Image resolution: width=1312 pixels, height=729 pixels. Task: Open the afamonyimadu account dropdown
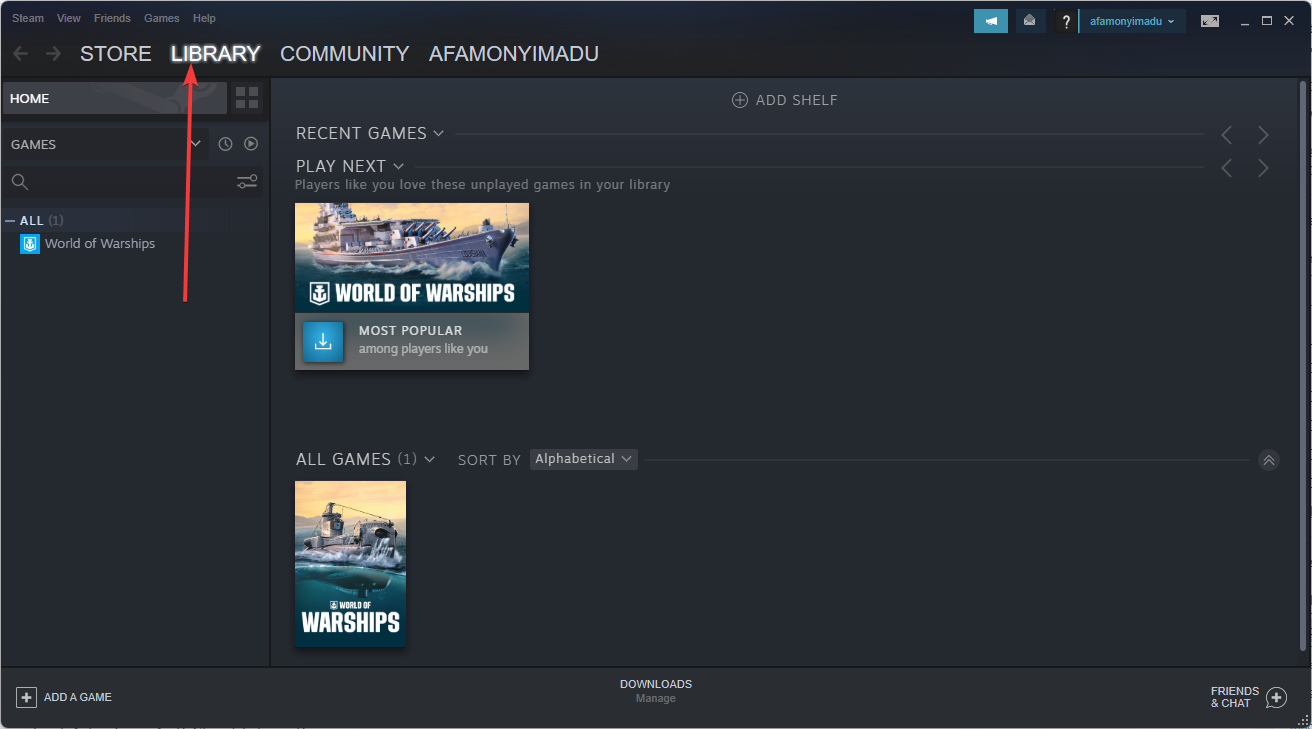[1132, 21]
